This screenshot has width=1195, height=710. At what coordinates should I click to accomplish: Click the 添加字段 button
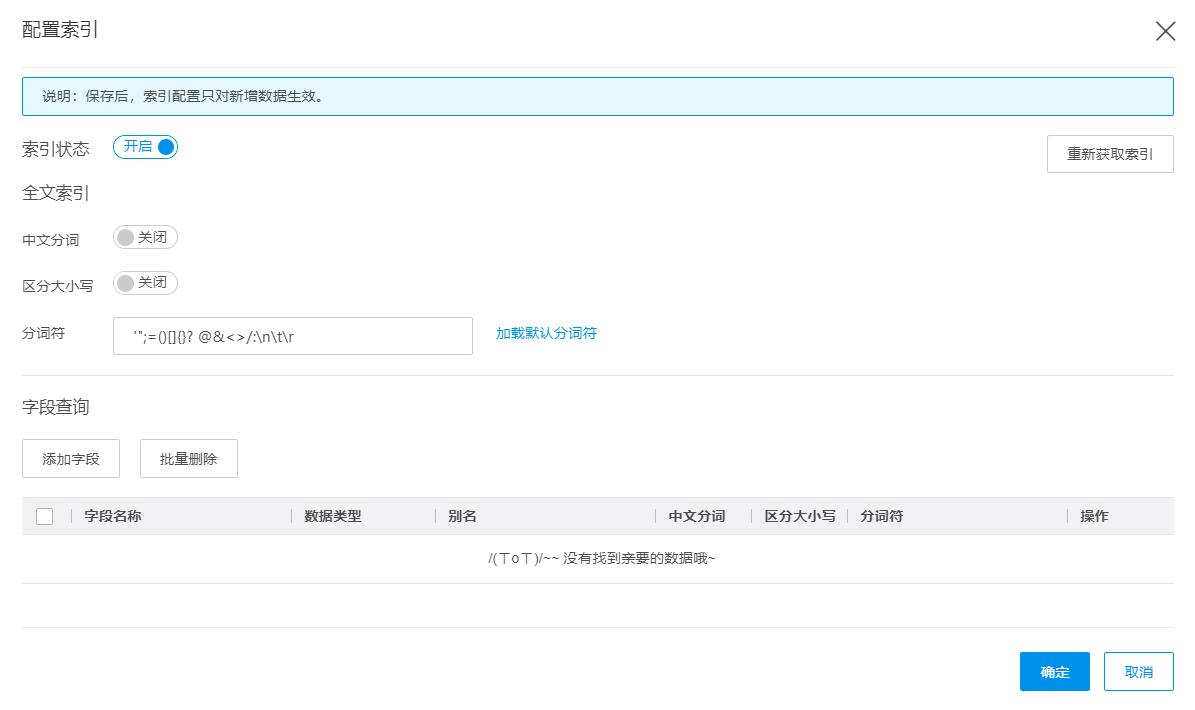pos(71,458)
